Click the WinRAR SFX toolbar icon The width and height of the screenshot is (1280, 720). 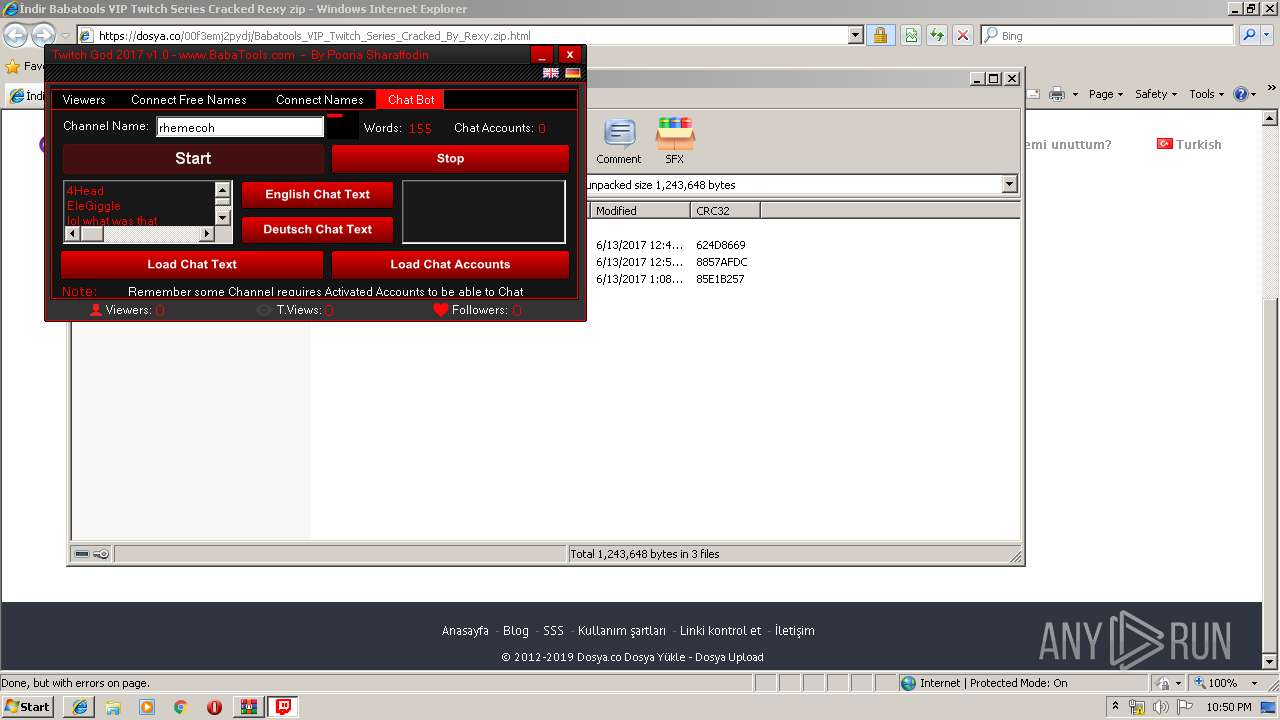[675, 141]
